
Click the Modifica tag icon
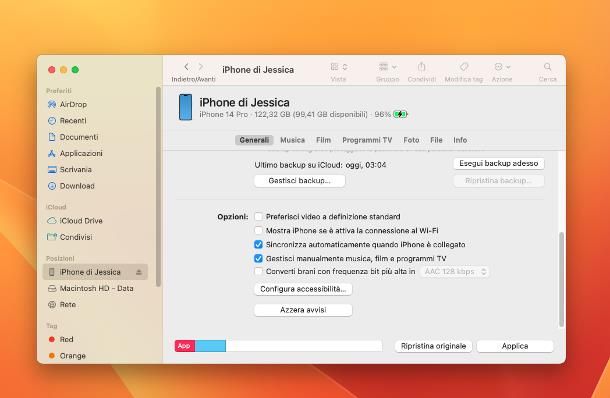click(464, 67)
